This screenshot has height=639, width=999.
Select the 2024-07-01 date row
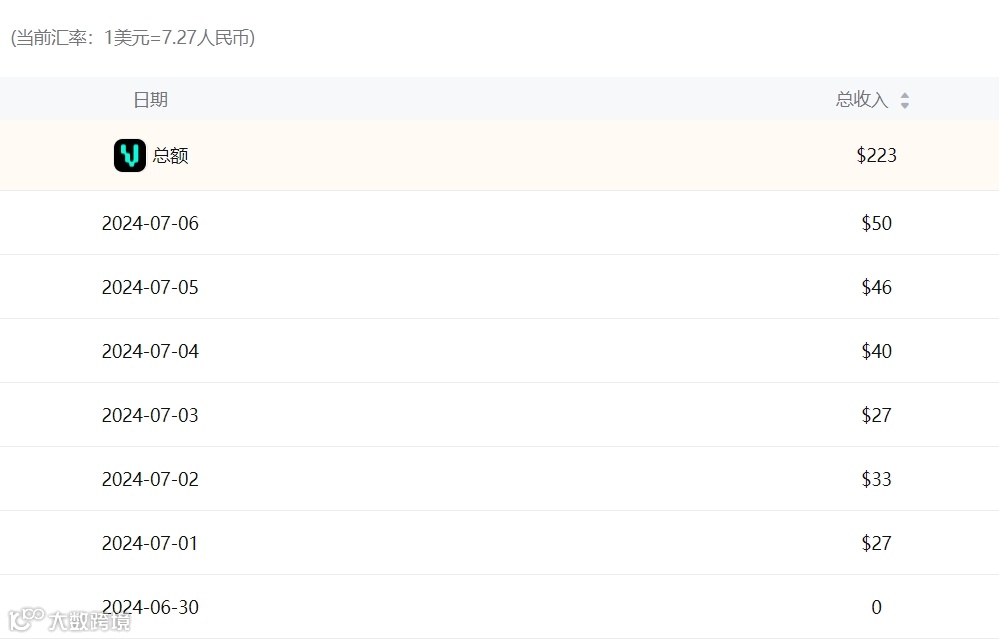click(x=150, y=543)
